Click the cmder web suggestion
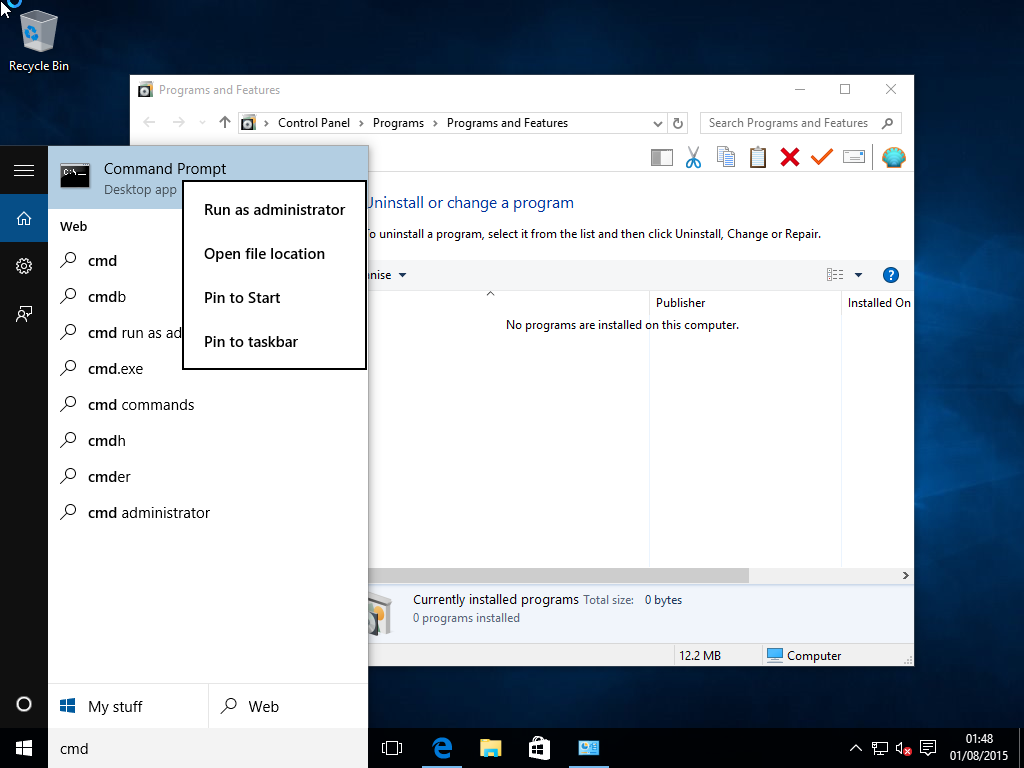The height and width of the screenshot is (768, 1024). [x=208, y=476]
